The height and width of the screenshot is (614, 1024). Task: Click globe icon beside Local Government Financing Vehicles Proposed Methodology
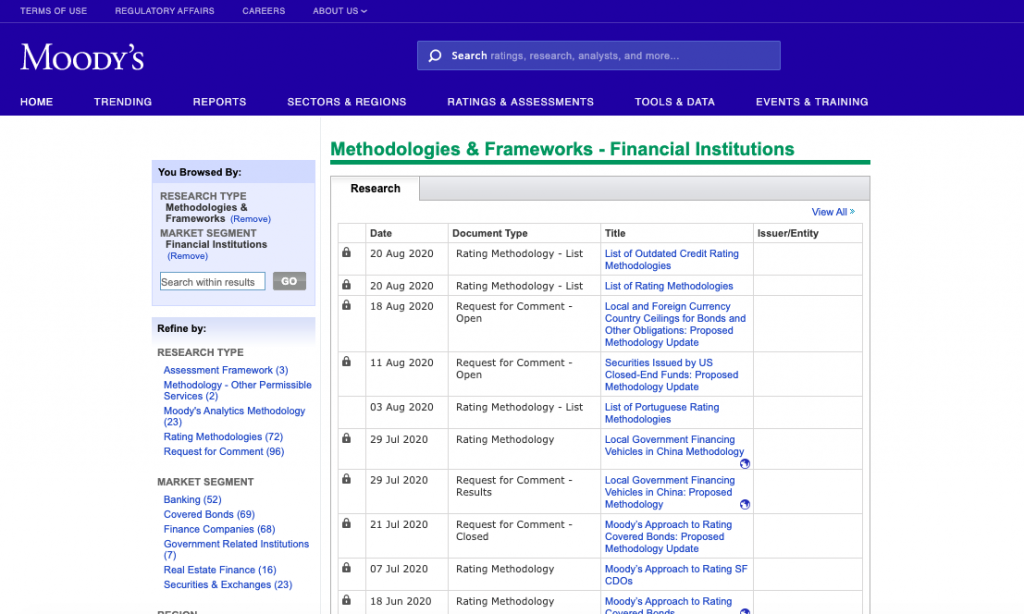coord(744,504)
